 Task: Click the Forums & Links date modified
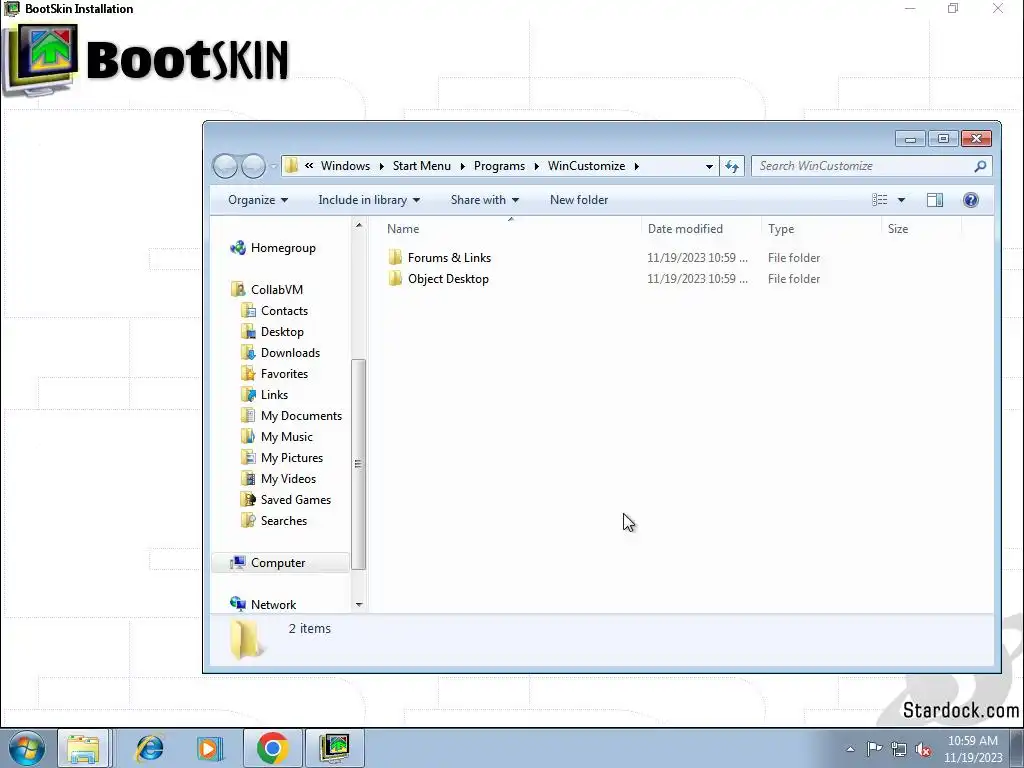[x=697, y=258]
